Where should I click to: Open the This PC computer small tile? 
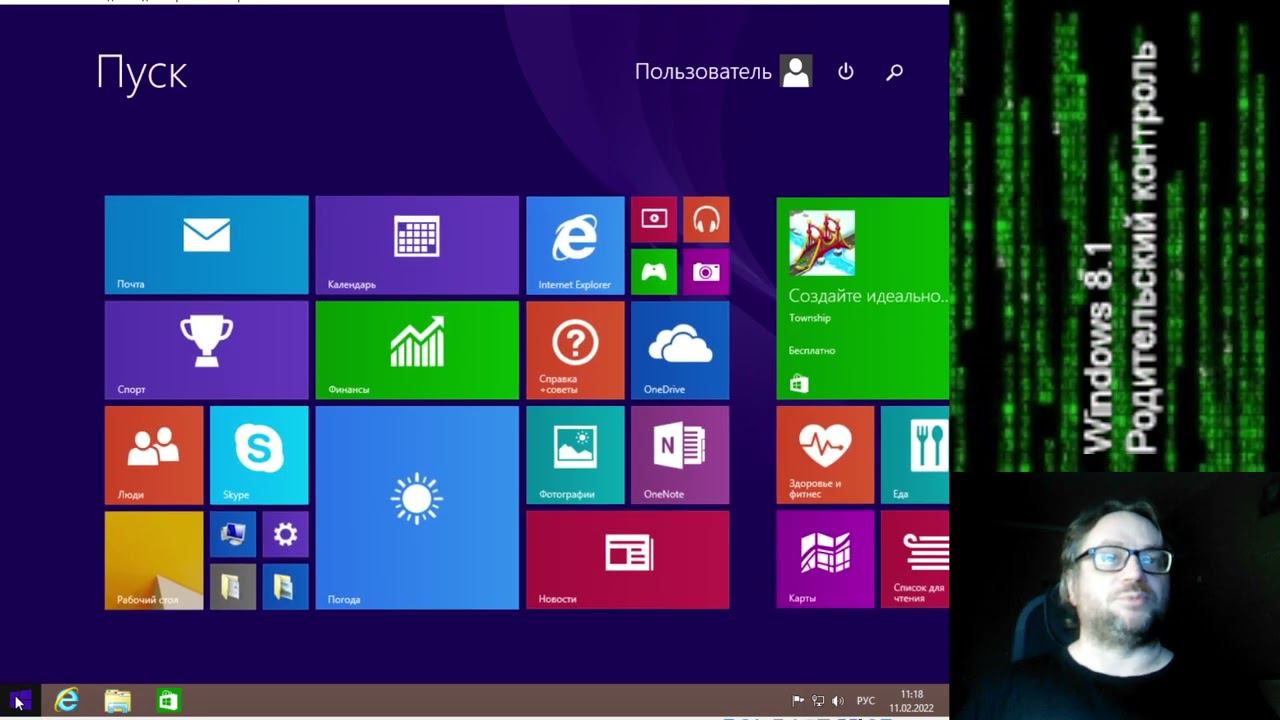[x=233, y=534]
